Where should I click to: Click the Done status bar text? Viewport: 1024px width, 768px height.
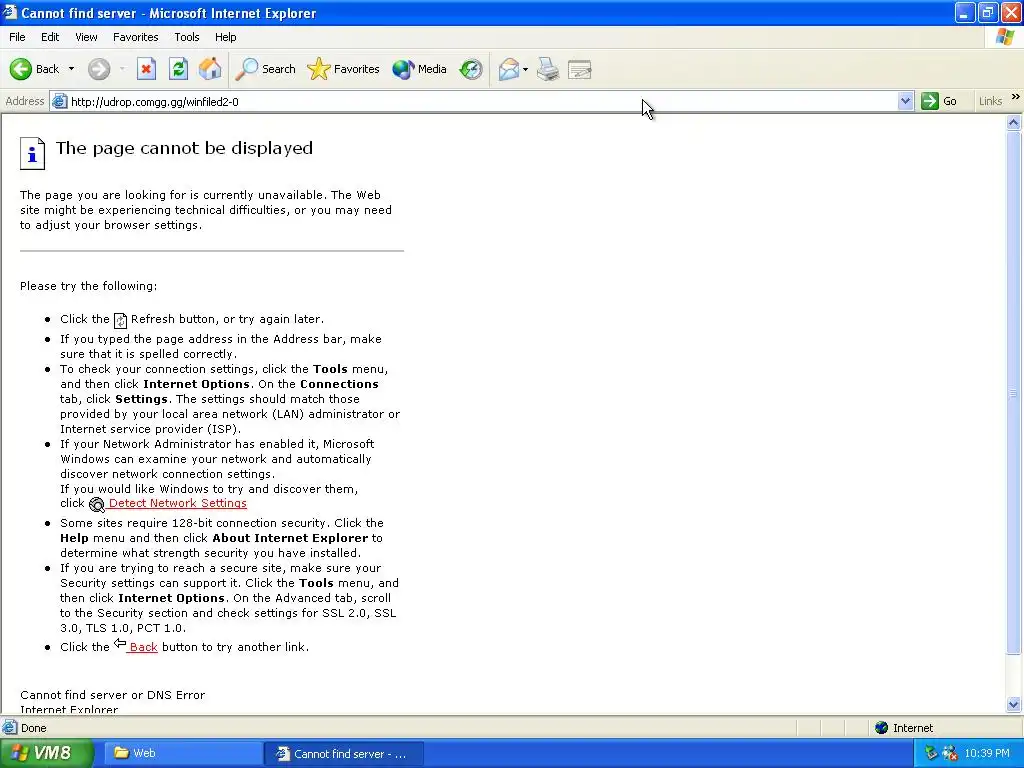pos(33,728)
